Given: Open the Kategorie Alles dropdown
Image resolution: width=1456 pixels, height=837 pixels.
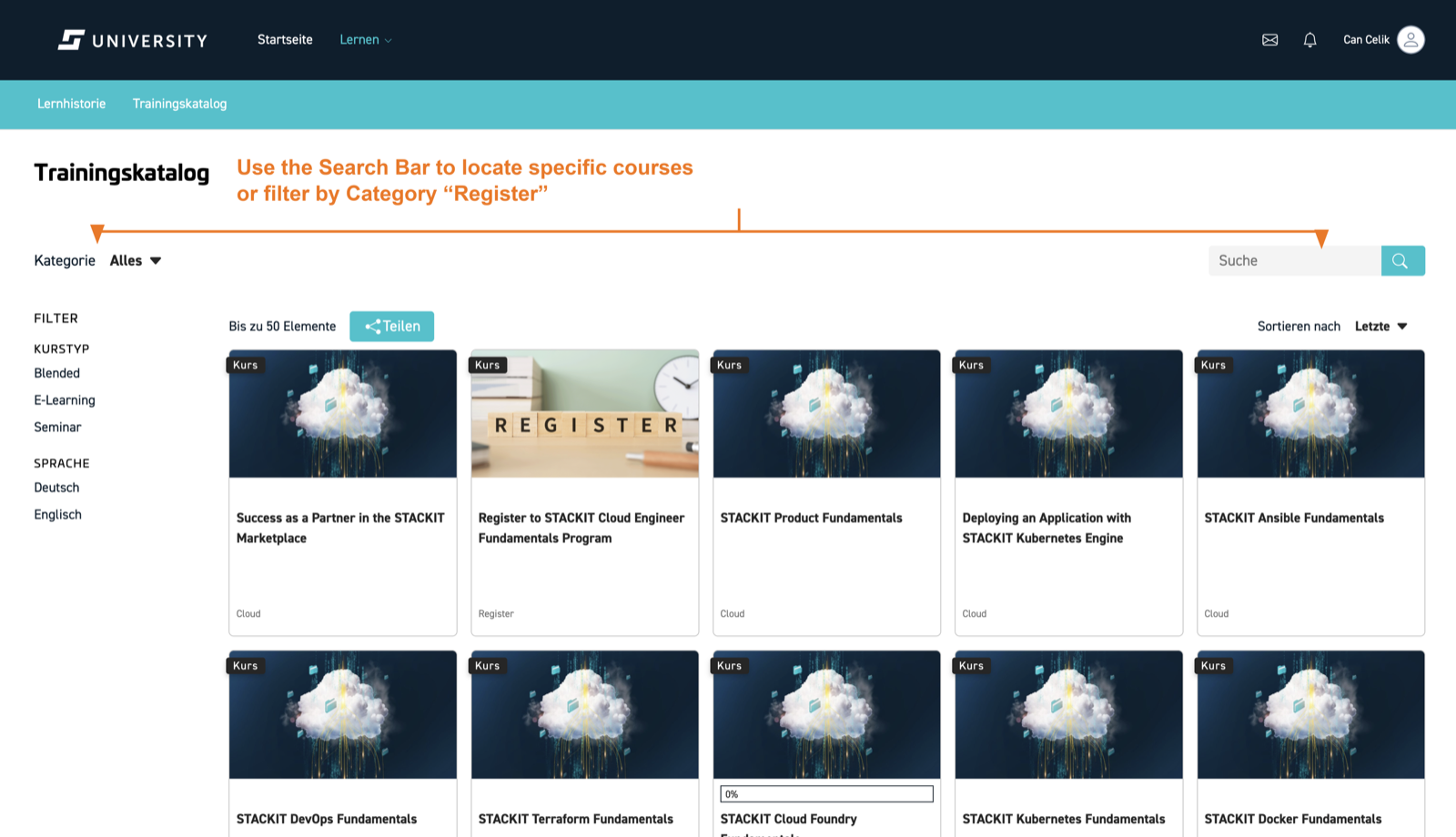Looking at the screenshot, I should pos(136,261).
